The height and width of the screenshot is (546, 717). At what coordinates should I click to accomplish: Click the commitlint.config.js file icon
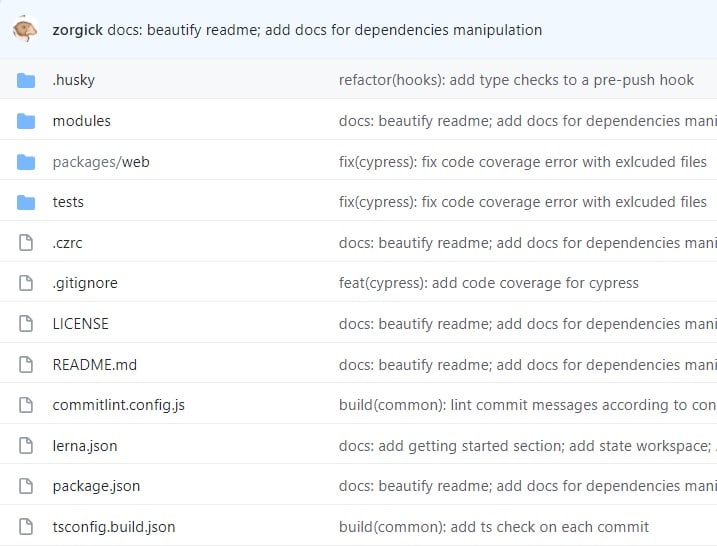coord(26,405)
